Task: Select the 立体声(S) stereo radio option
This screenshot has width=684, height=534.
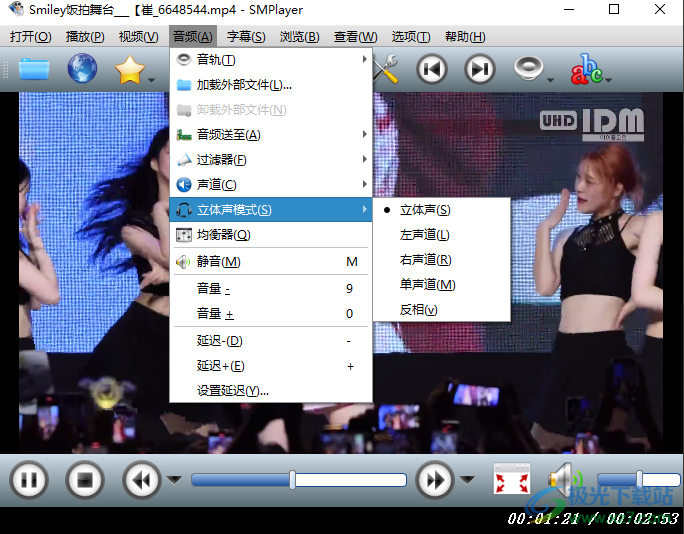Action: pyautogui.click(x=424, y=210)
